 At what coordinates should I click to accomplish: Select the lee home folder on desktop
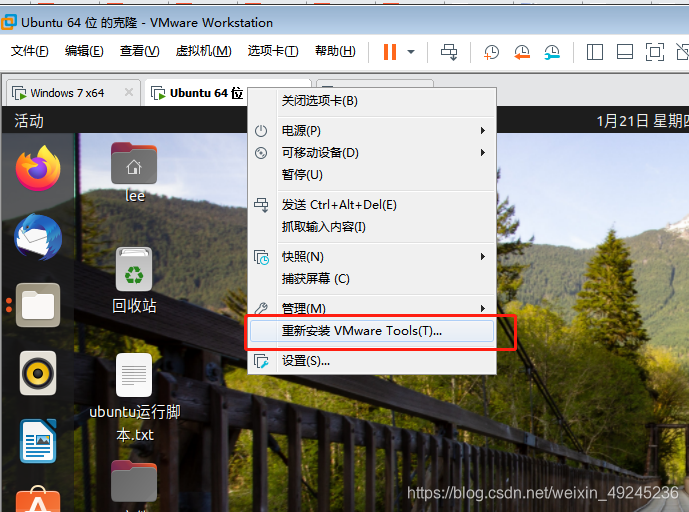coord(134,172)
